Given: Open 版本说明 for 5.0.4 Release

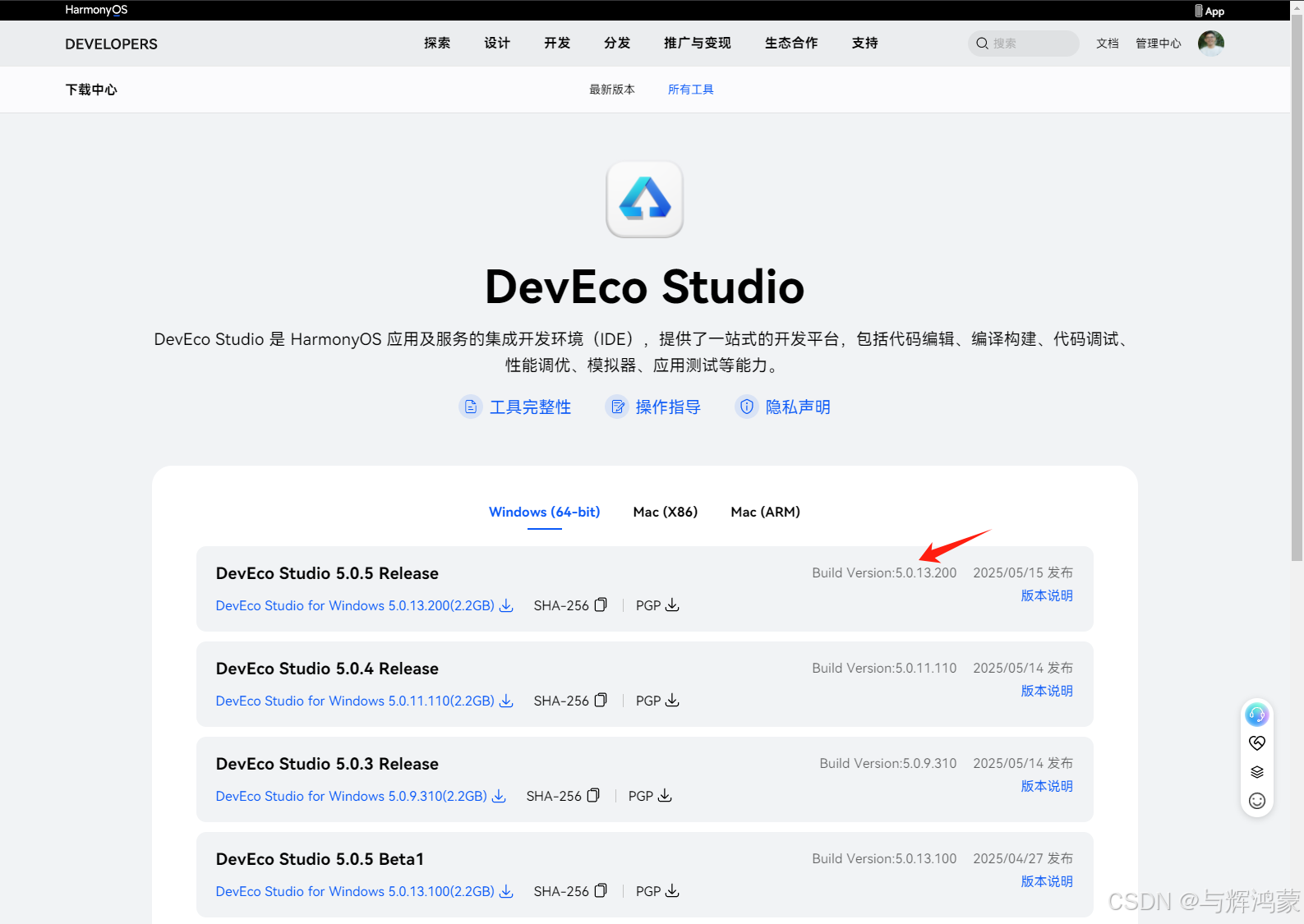Looking at the screenshot, I should (x=1047, y=691).
